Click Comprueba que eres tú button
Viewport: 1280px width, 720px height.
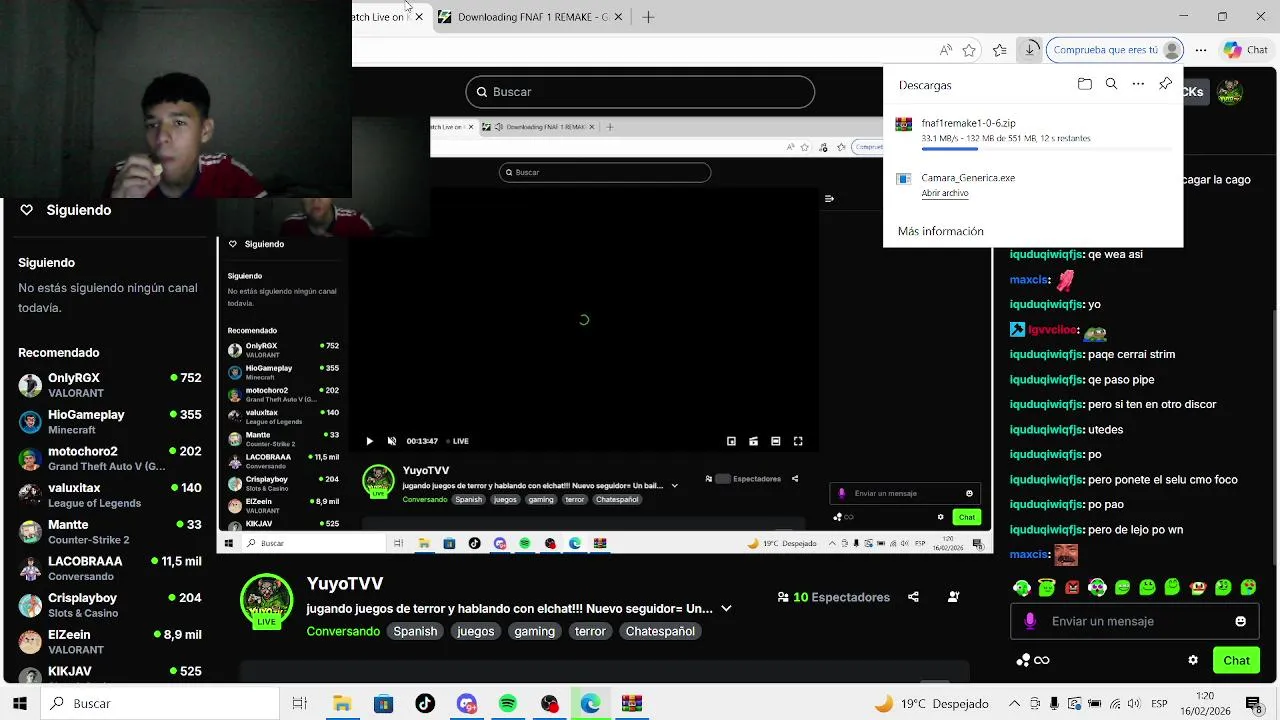[1117, 49]
